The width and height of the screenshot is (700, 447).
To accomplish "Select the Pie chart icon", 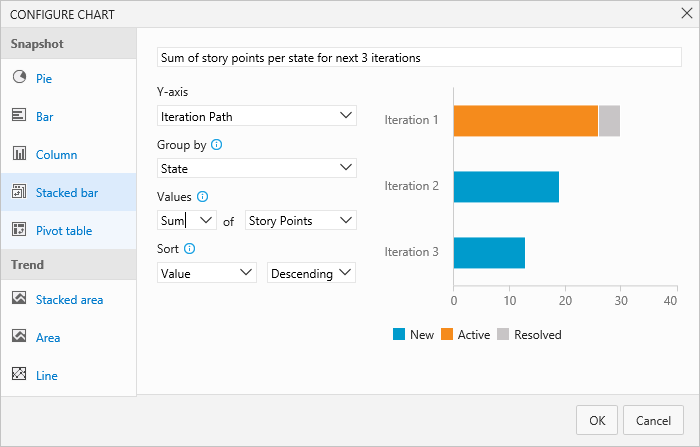I will [19, 78].
